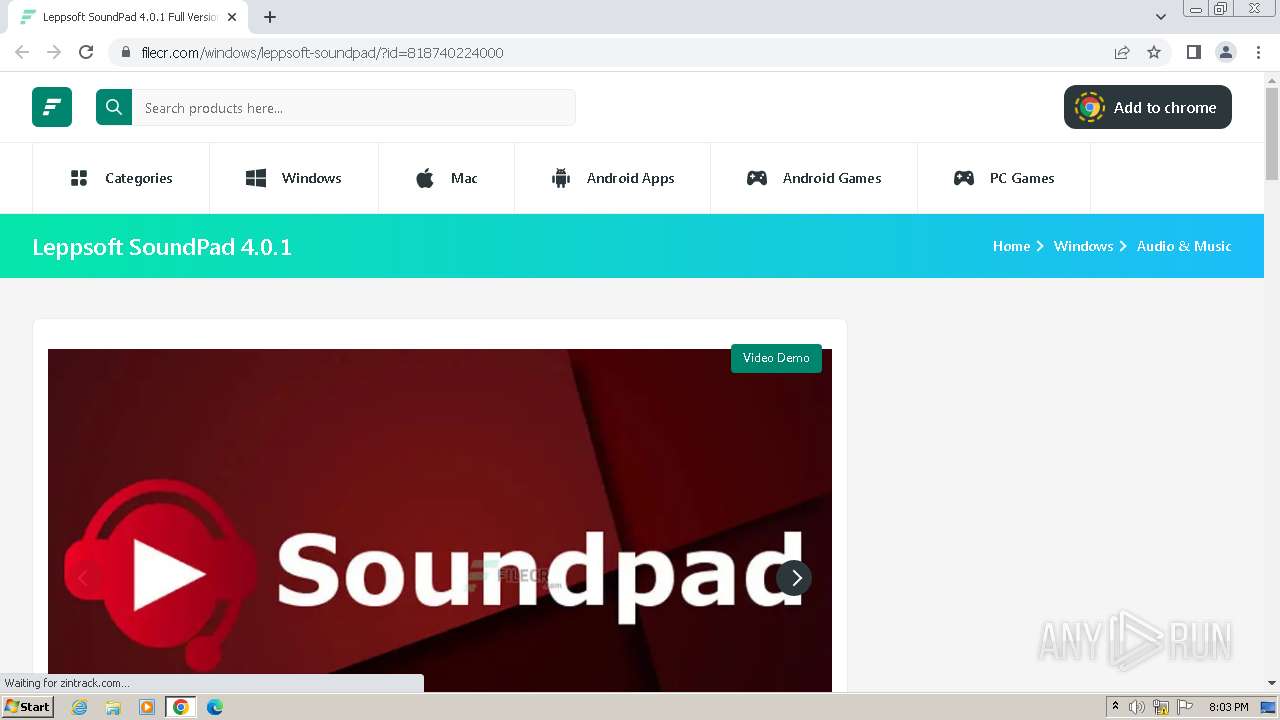Toggle the browser side panel
Viewport: 1280px width, 720px height.
point(1193,52)
